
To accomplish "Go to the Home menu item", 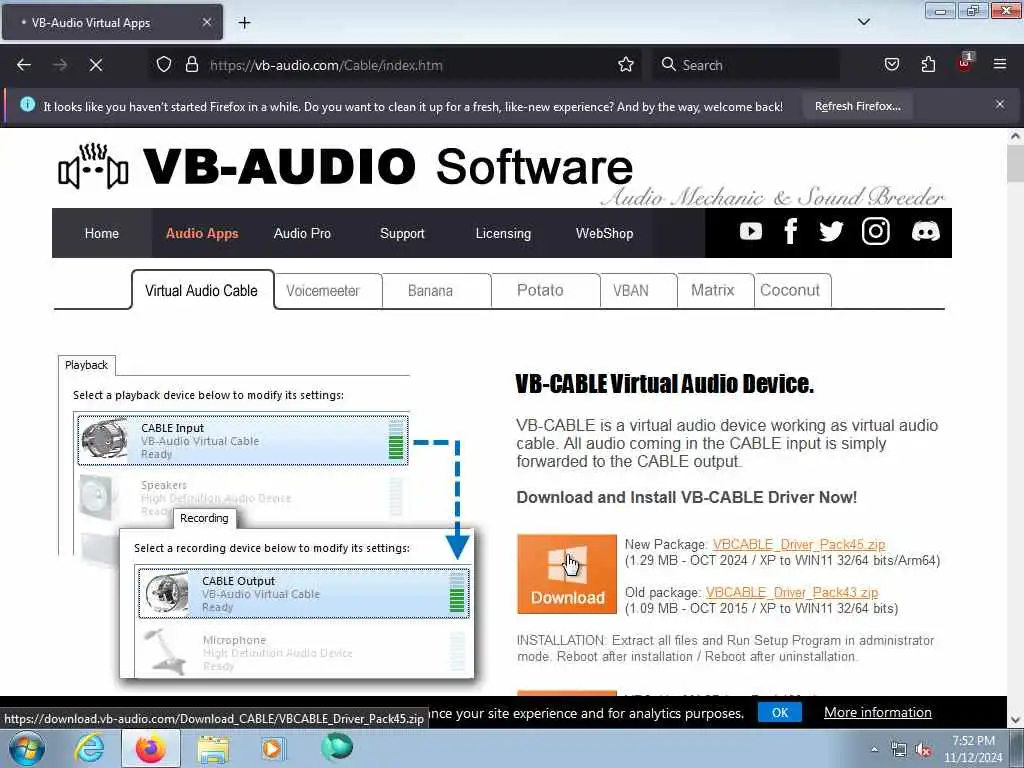I will (102, 233).
